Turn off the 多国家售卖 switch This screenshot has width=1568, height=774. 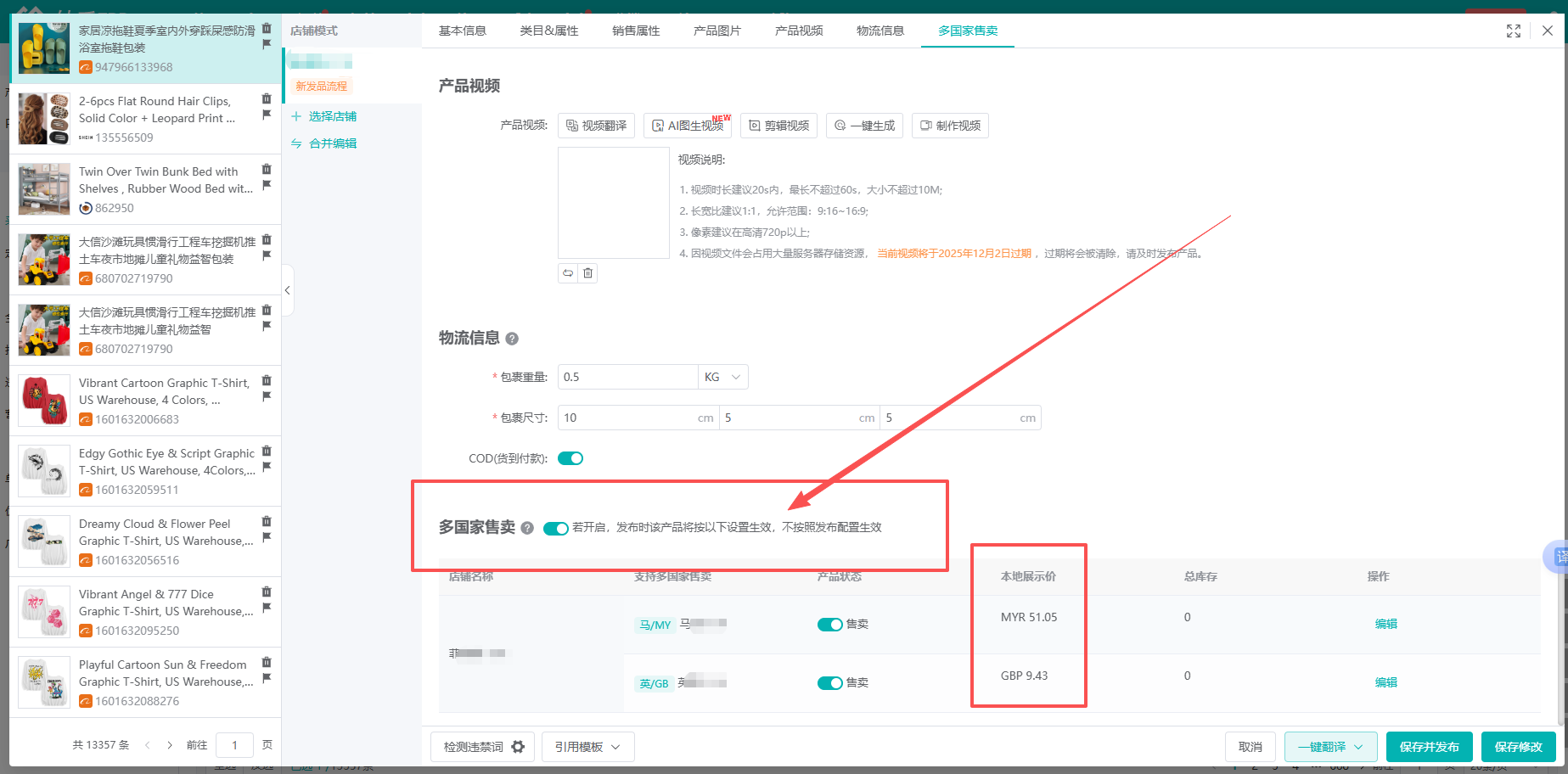(556, 528)
